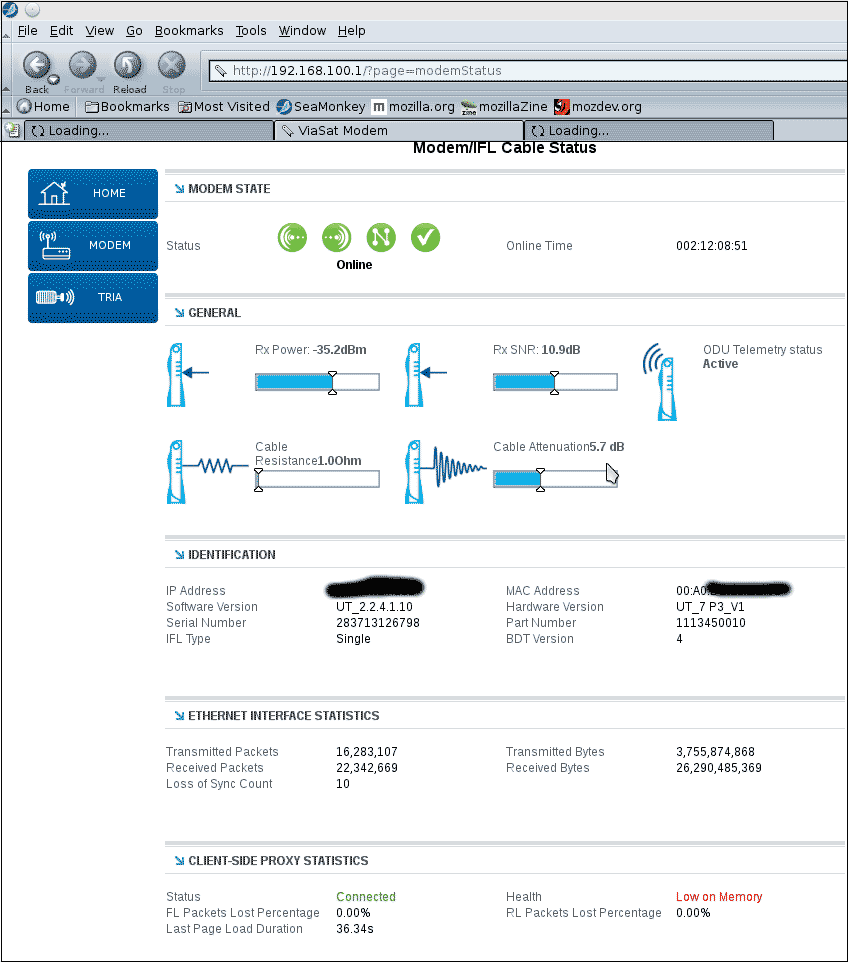Switch to the first Loading tab
This screenshot has width=848, height=962.
[148, 131]
